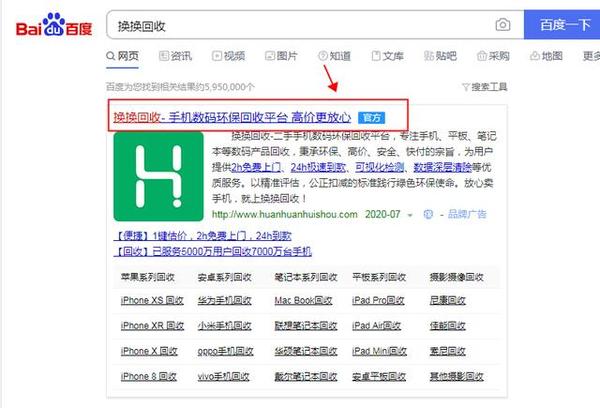Image resolution: width=600 pixels, height=408 pixels.
Task: Click the Baidu logo
Action: (x=54, y=25)
